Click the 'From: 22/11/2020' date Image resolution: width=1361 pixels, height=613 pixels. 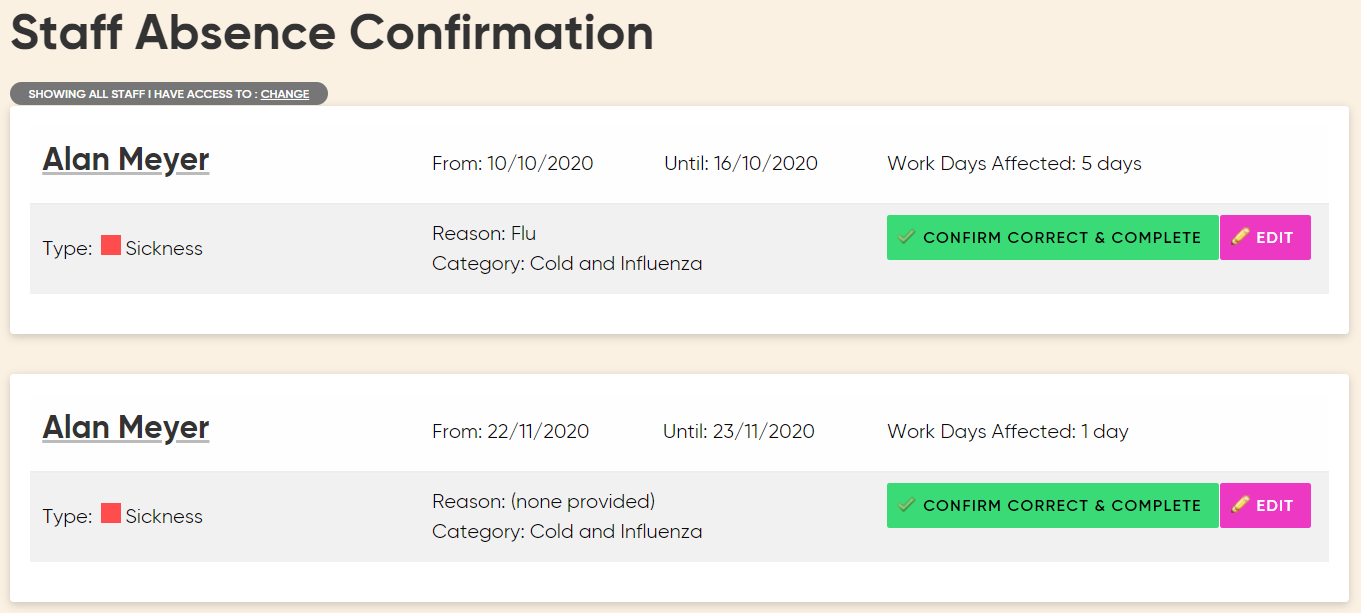pos(510,431)
